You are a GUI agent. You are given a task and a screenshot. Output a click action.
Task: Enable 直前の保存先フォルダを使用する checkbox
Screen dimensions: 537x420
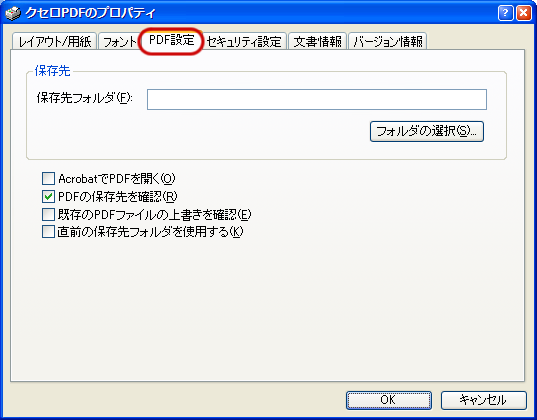(x=48, y=232)
